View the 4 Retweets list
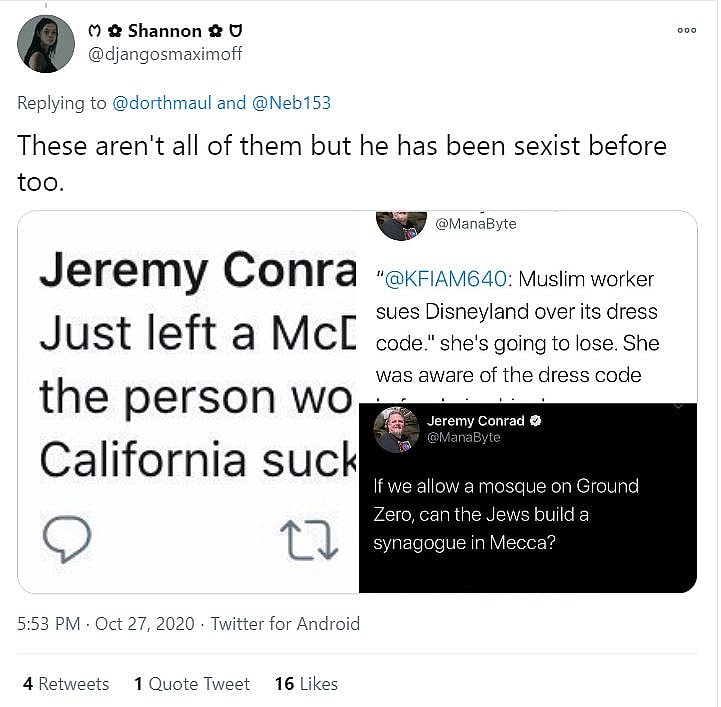721x707 pixels. (66, 684)
